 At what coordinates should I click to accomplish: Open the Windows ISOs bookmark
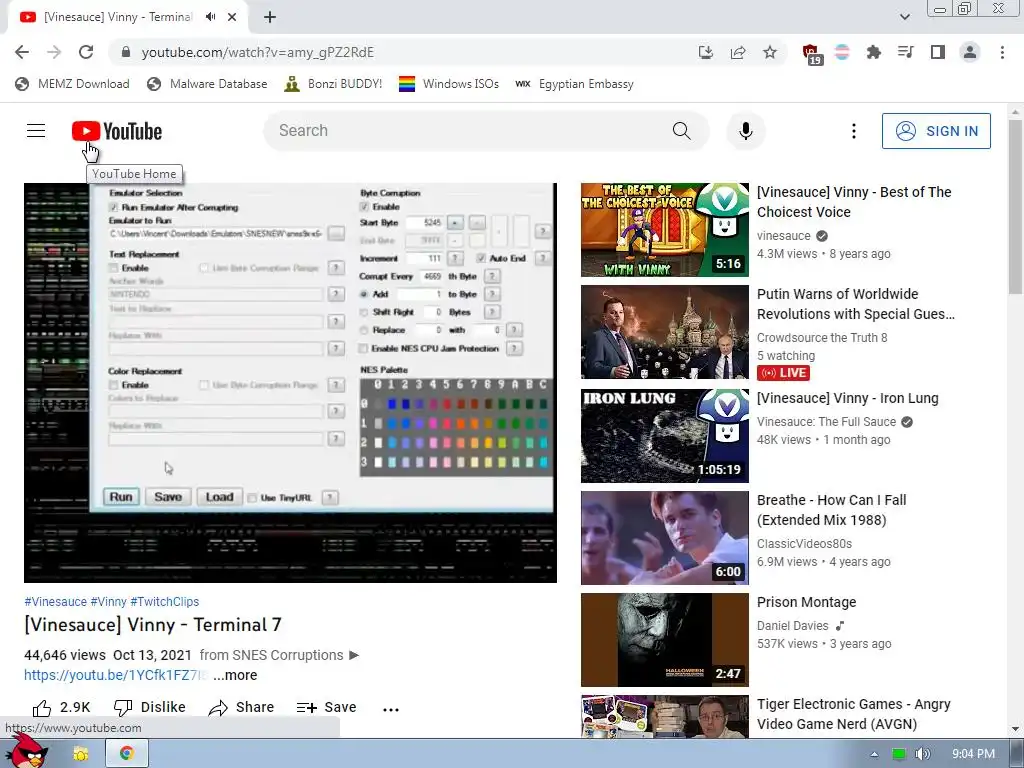coord(449,84)
